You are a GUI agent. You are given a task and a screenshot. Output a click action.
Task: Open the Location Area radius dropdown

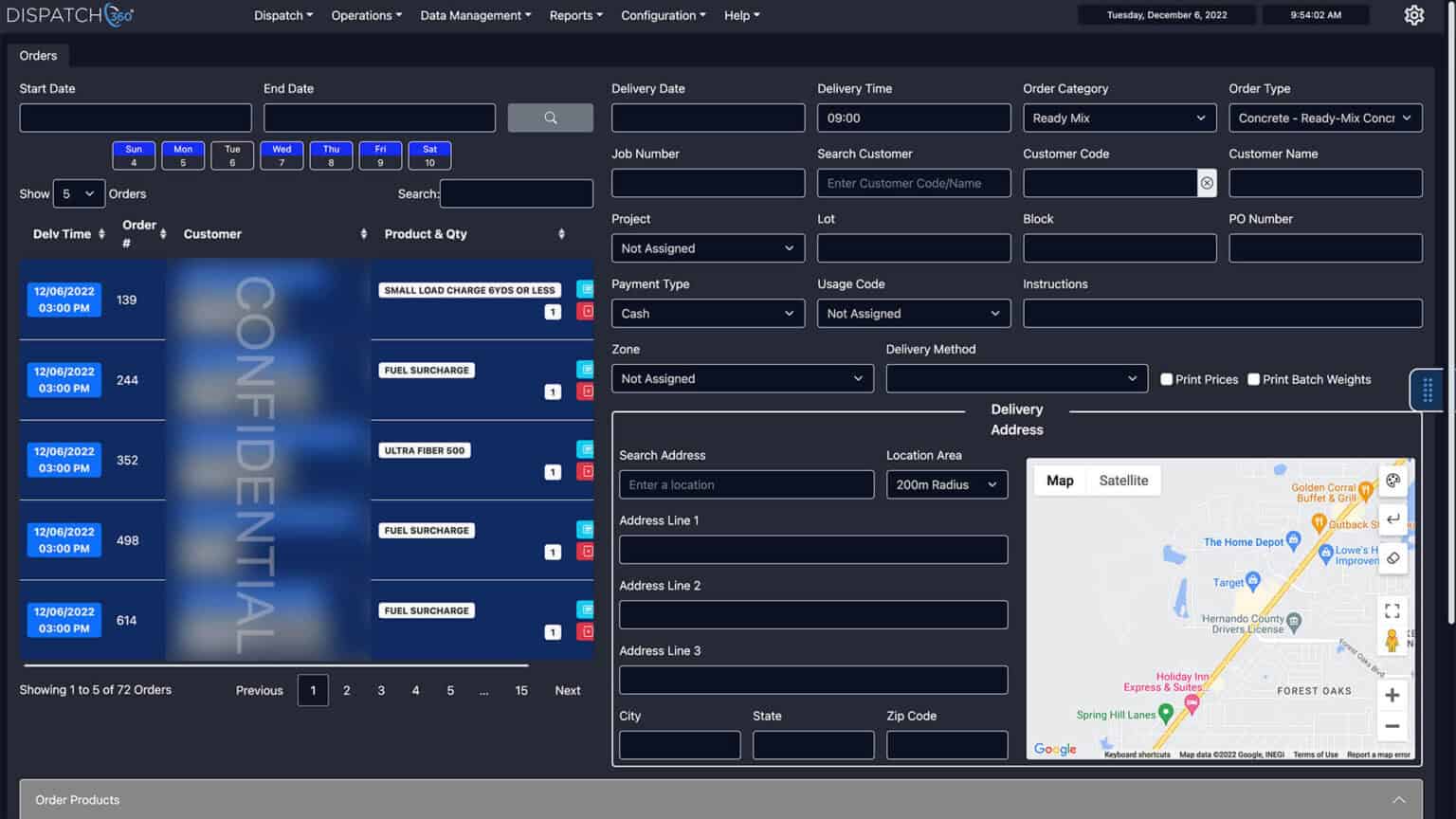pos(946,484)
